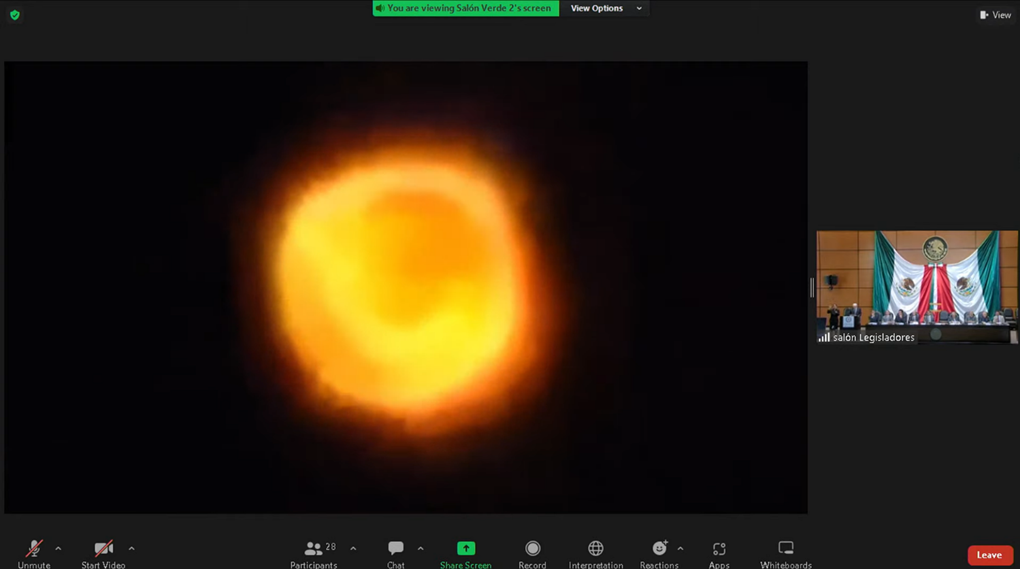Screen dimensions: 1020x569
Task: Open the View menu at top right
Action: [995, 15]
